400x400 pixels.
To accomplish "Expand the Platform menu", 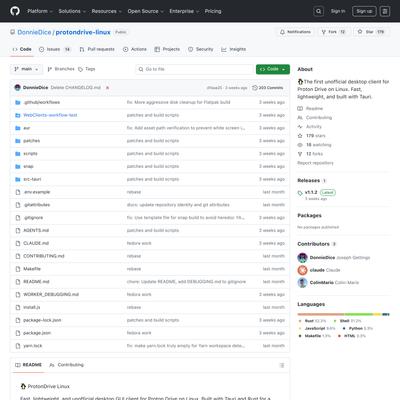I will point(40,11).
